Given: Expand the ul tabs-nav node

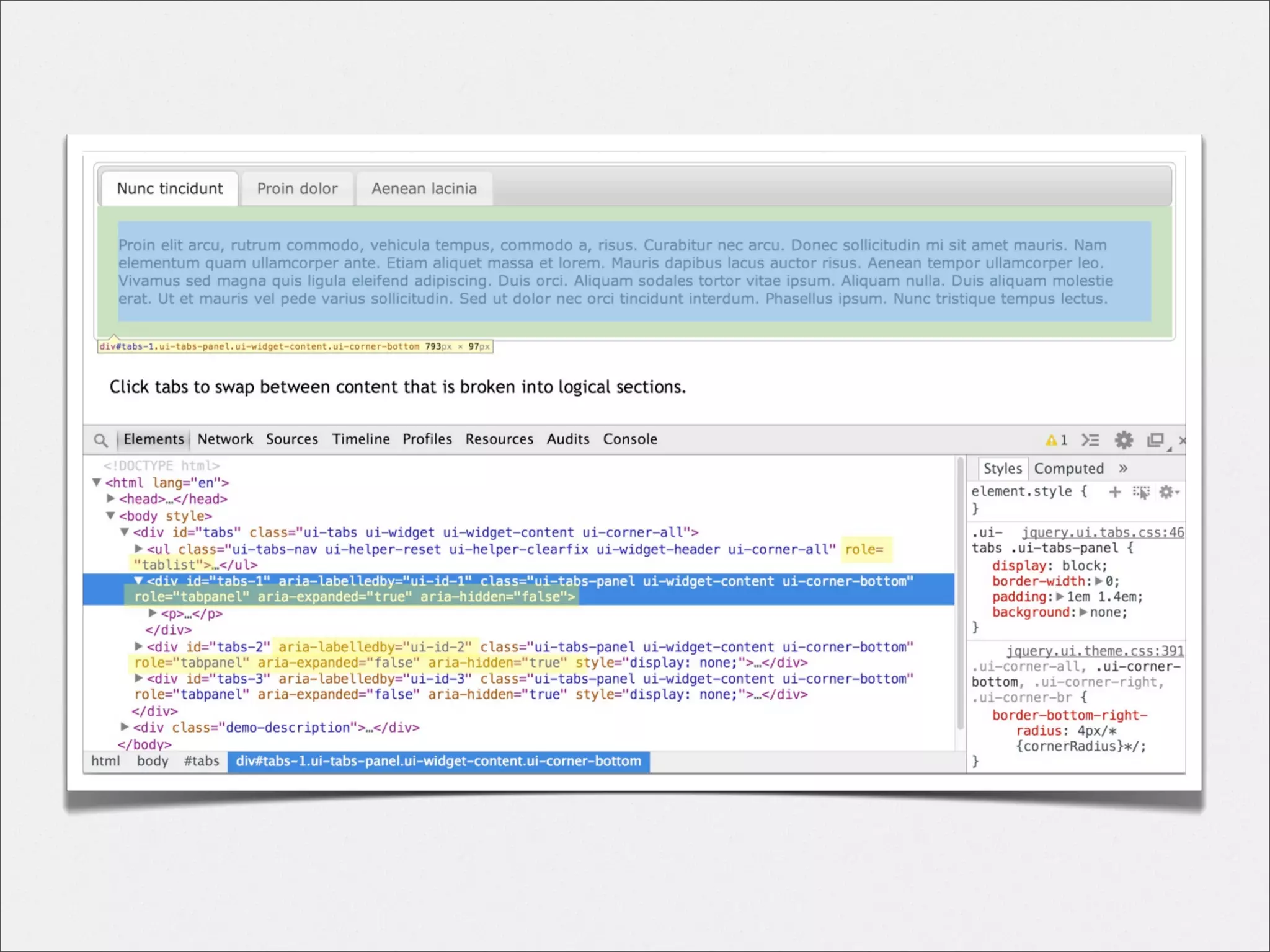Looking at the screenshot, I should point(139,549).
